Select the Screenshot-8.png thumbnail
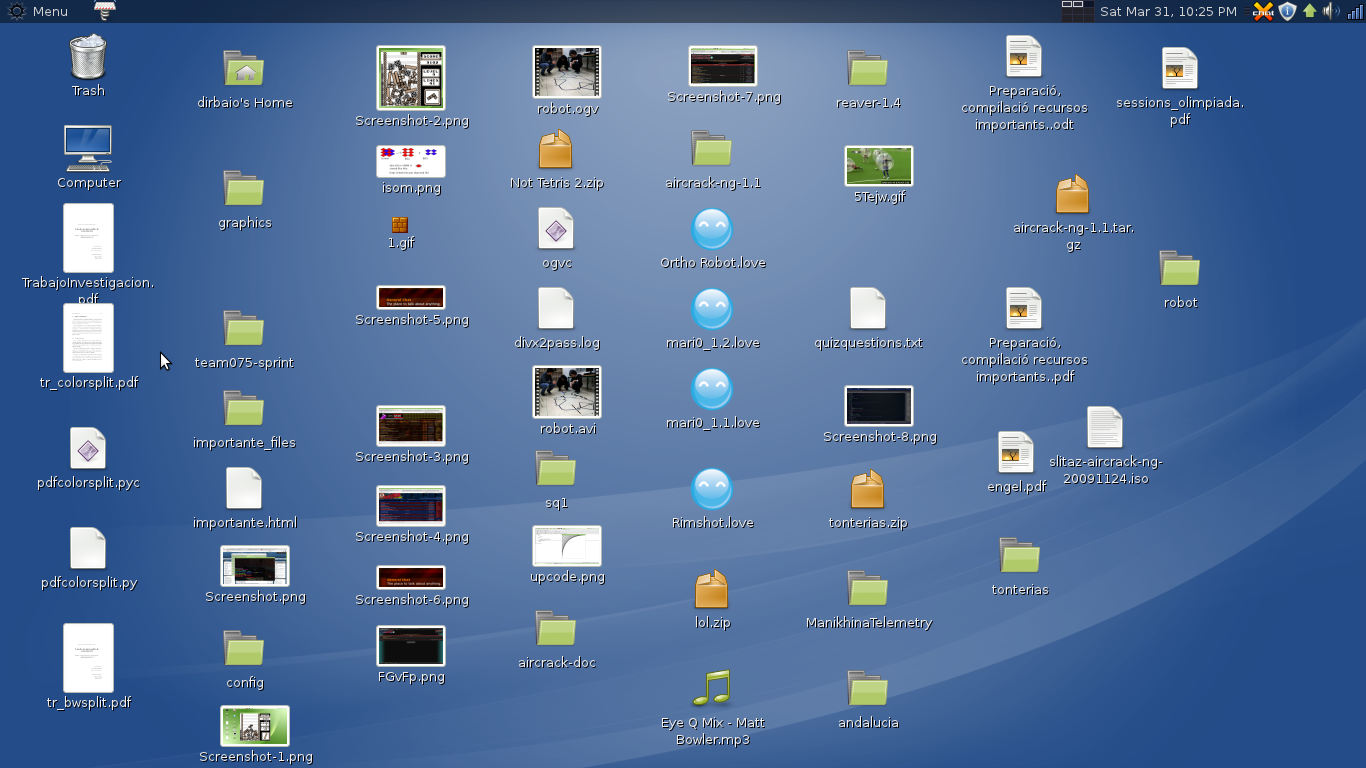Screen dimensions: 1366x768 (879, 406)
